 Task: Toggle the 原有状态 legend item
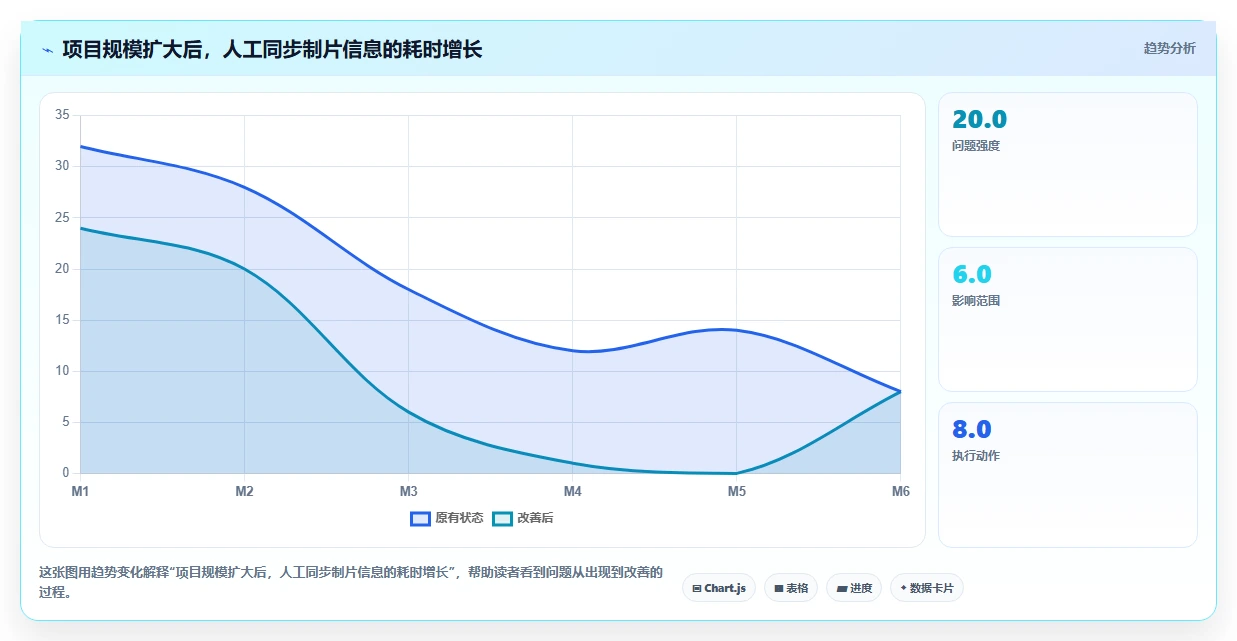pos(446,518)
